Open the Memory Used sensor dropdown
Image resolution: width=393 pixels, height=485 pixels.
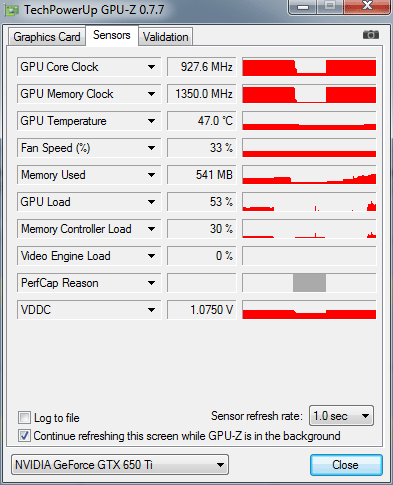coord(151,175)
